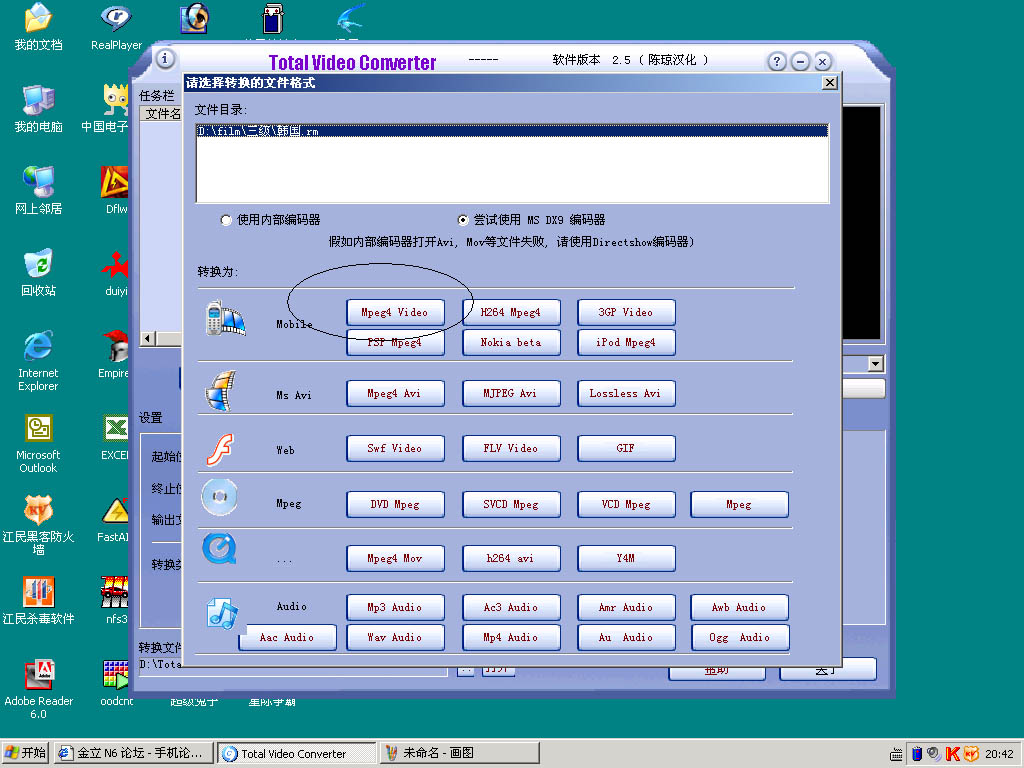Choose the Au Audio format
This screenshot has width=1024, height=768.
tap(626, 637)
